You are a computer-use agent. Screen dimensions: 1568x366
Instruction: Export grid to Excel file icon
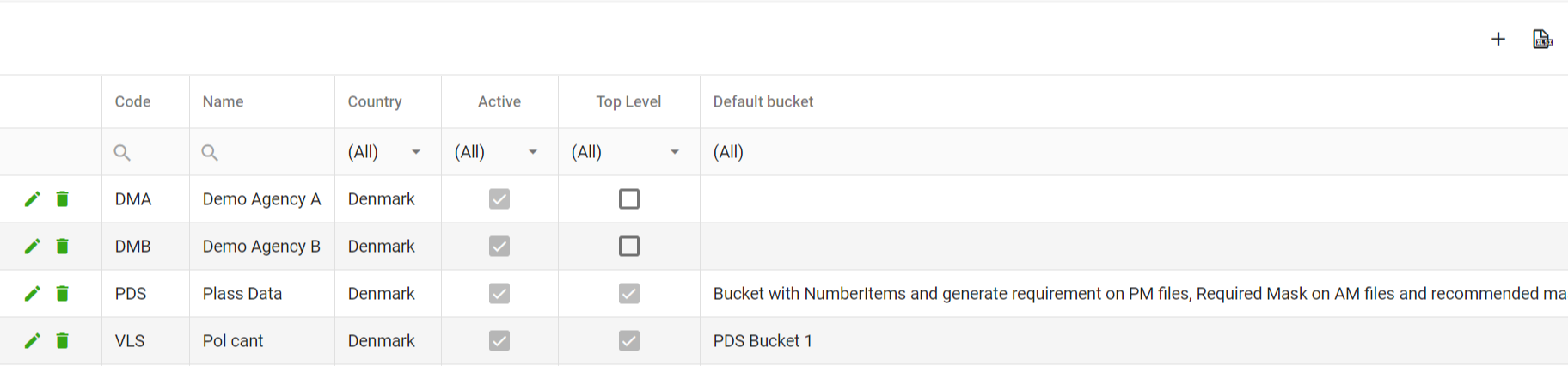1542,39
